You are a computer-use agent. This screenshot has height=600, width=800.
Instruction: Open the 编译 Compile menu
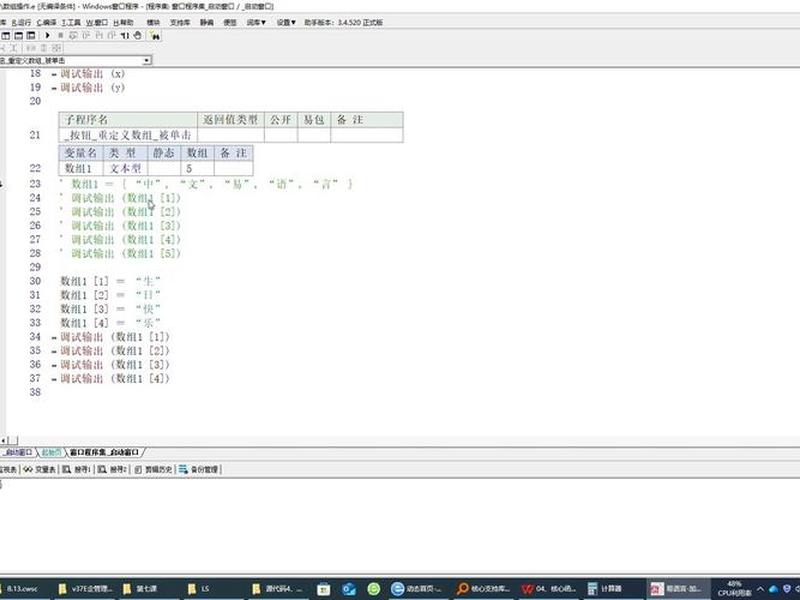[x=46, y=22]
